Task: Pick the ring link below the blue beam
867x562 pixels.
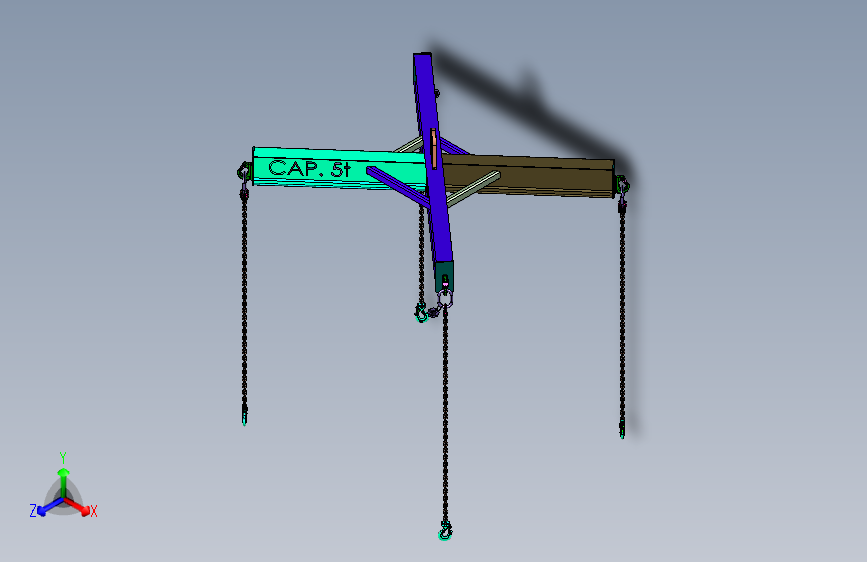Action: click(445, 298)
